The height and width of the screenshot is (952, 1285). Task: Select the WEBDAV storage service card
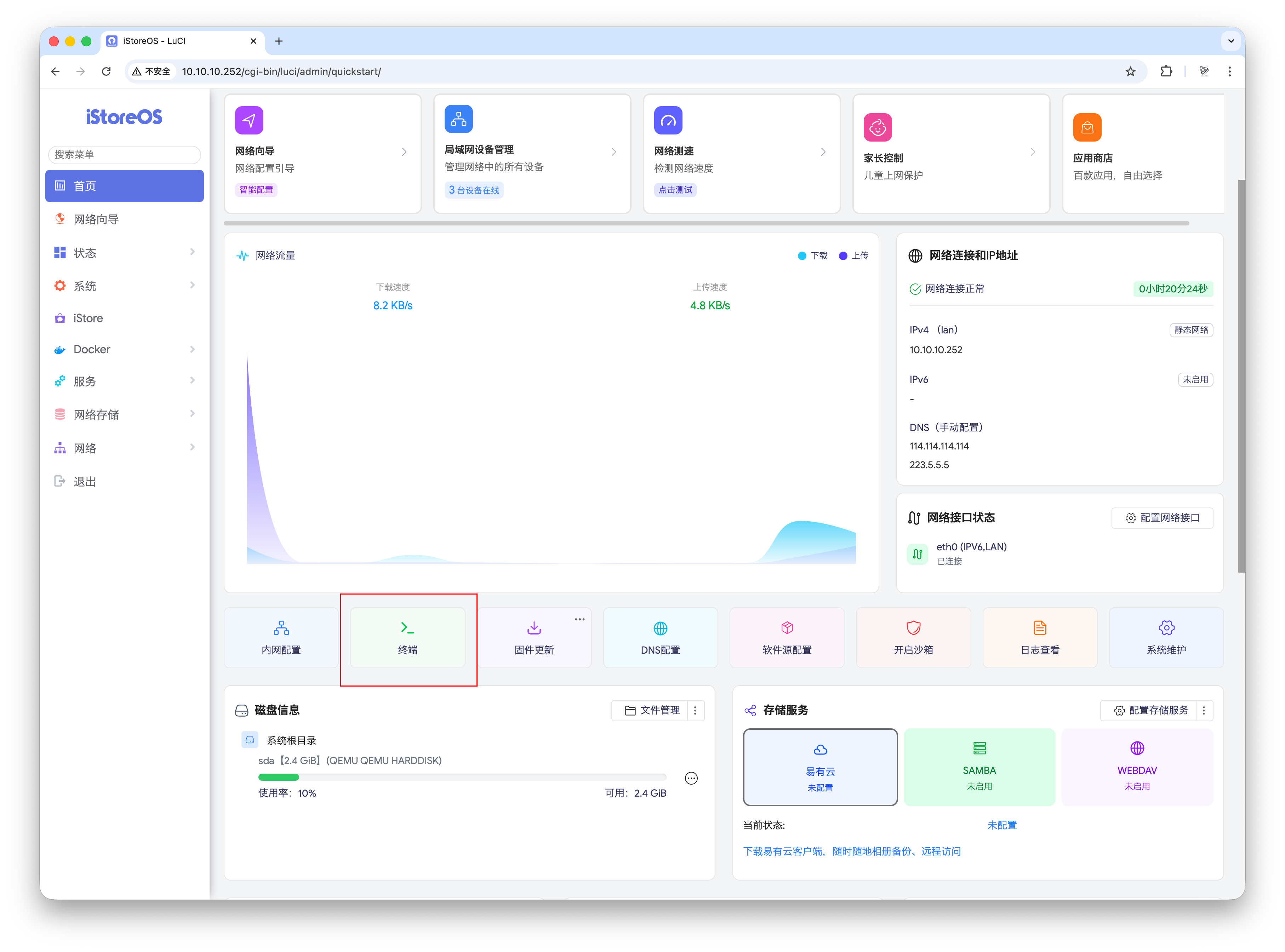(x=1137, y=767)
